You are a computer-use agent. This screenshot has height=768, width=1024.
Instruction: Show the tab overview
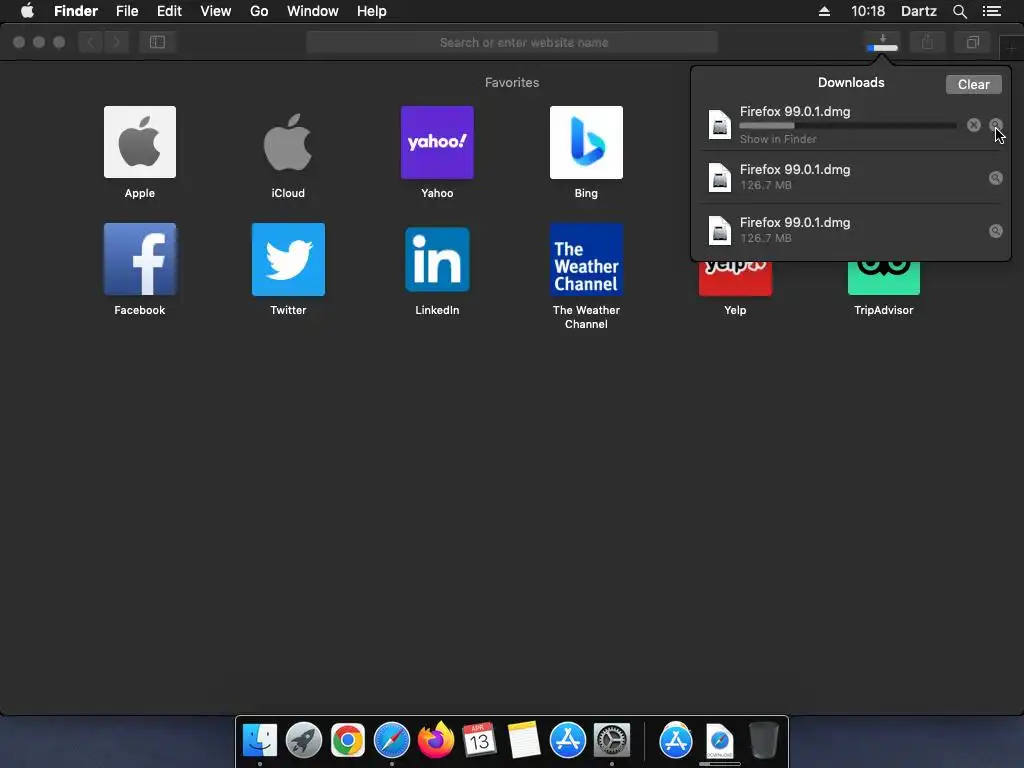point(973,42)
